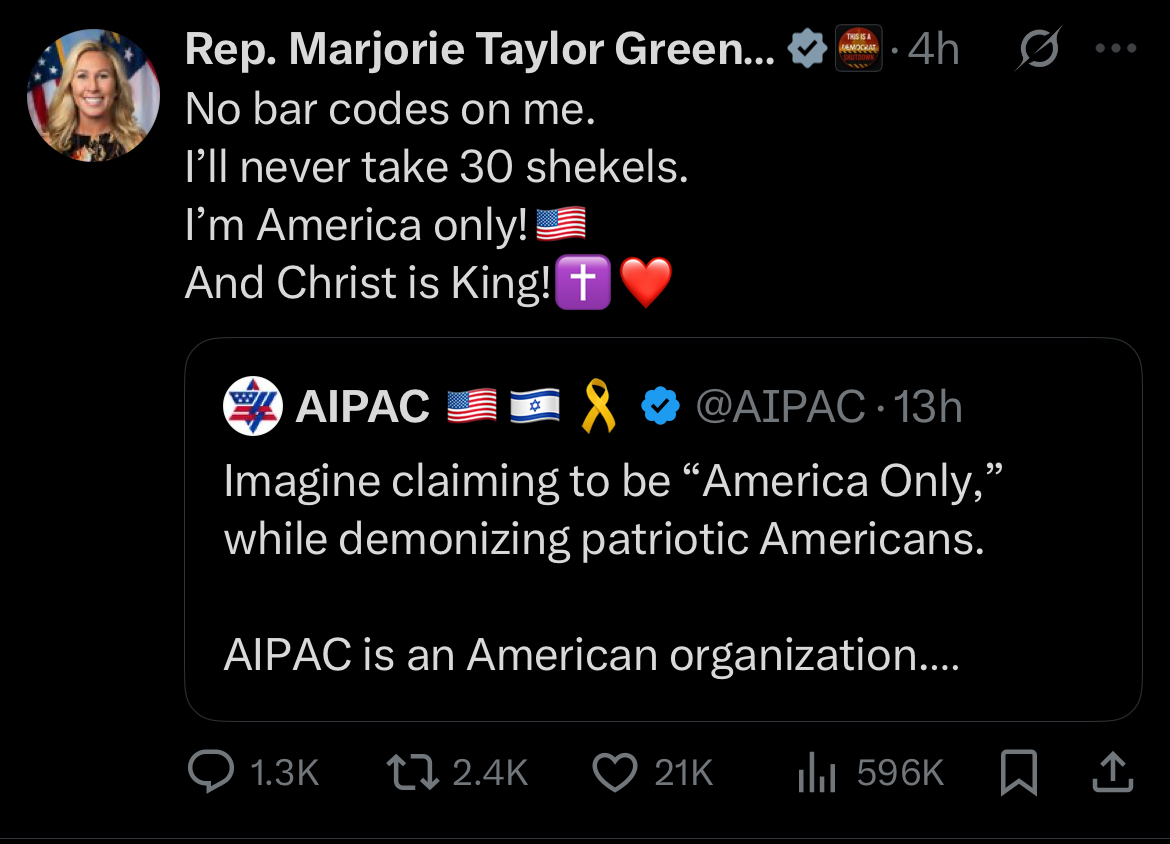Like the tweet with the outlined heart
Viewport: 1170px width, 844px height.
tap(615, 772)
